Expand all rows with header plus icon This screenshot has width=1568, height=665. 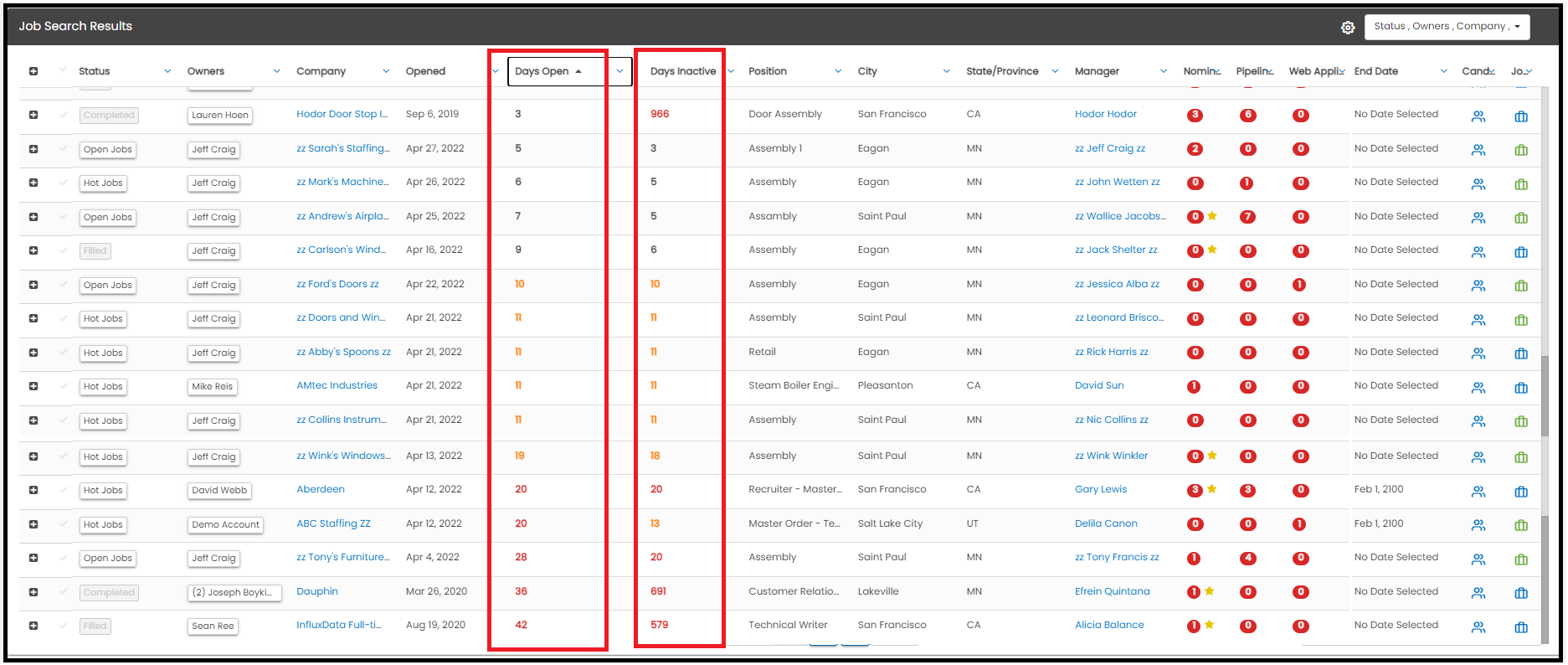[33, 71]
